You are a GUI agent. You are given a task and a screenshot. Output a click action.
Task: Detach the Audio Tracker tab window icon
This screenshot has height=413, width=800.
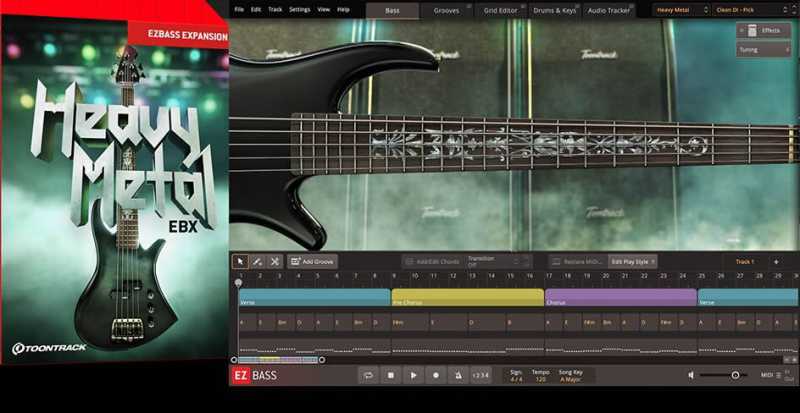point(630,6)
